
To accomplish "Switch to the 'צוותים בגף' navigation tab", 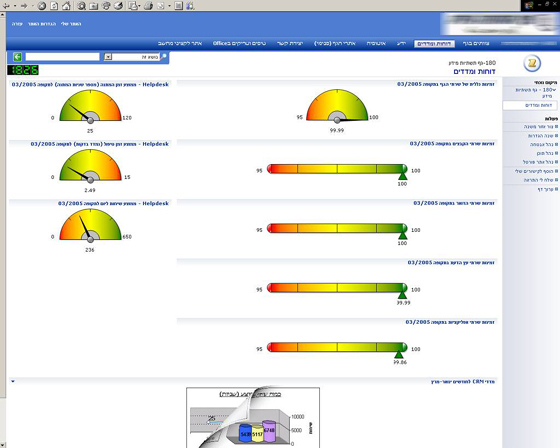I will coord(476,44).
